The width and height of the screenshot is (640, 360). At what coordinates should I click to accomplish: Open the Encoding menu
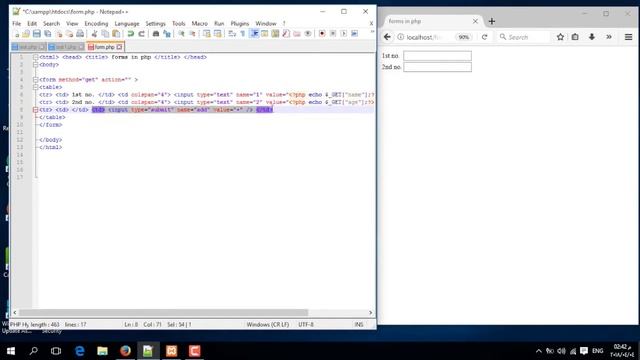click(96, 24)
